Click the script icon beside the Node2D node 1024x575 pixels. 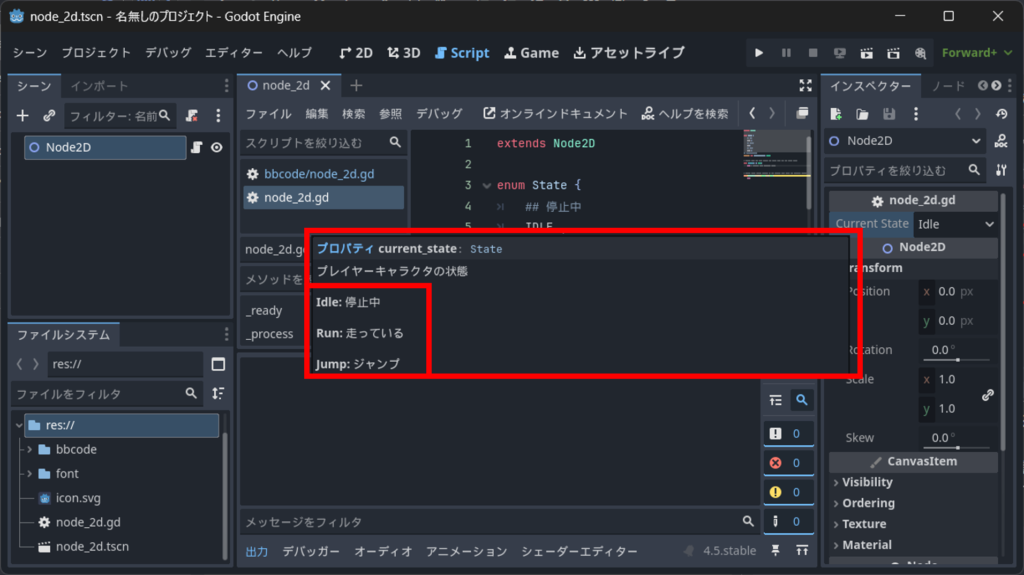point(197,148)
